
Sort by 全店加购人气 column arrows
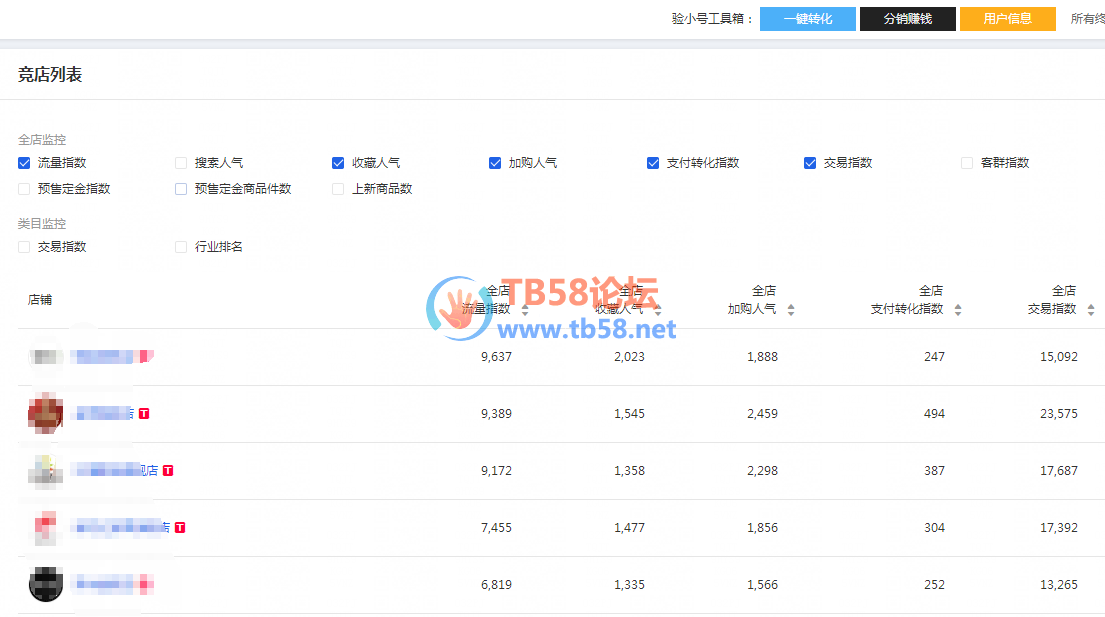[791, 310]
